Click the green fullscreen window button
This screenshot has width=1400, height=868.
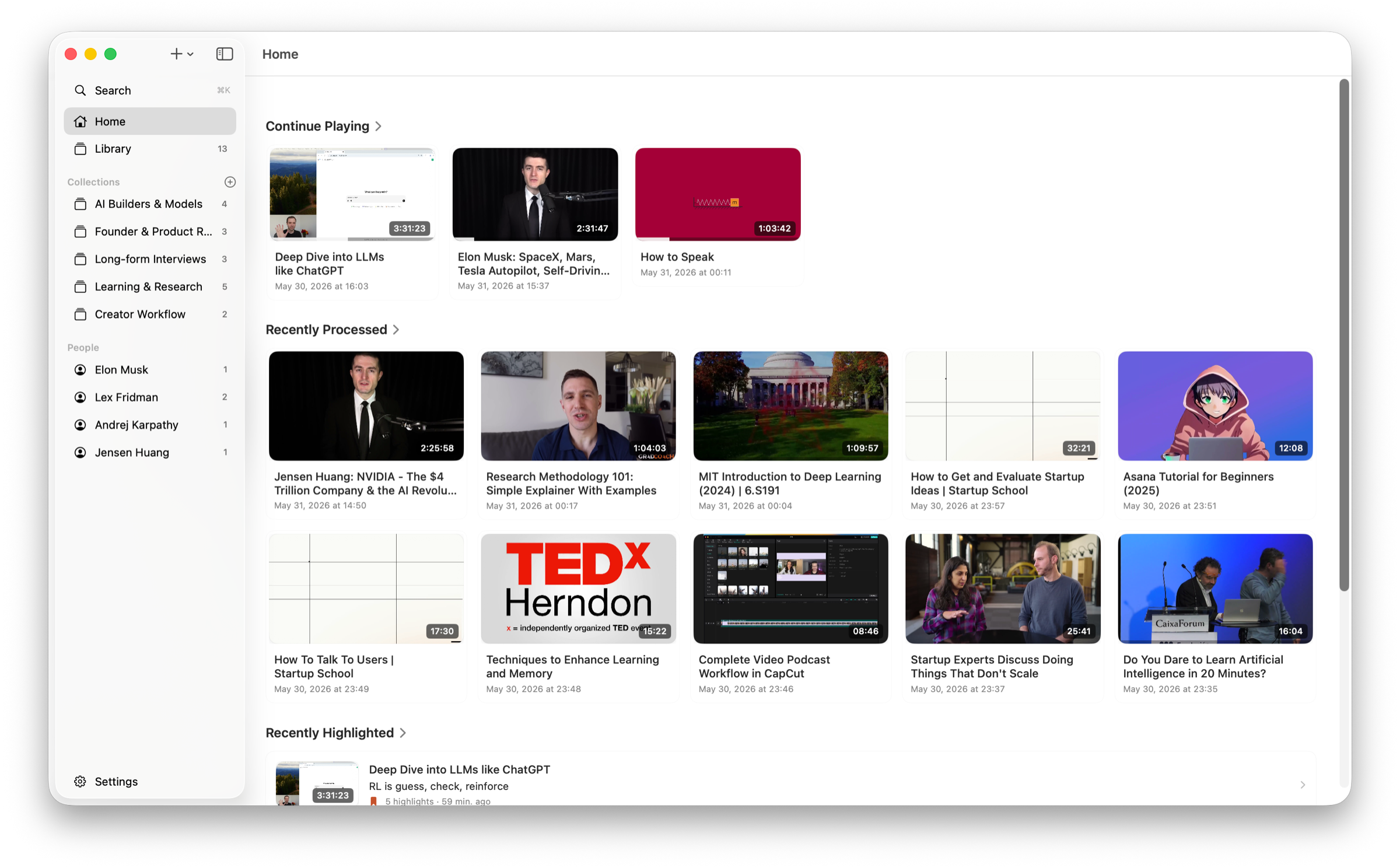coord(110,54)
